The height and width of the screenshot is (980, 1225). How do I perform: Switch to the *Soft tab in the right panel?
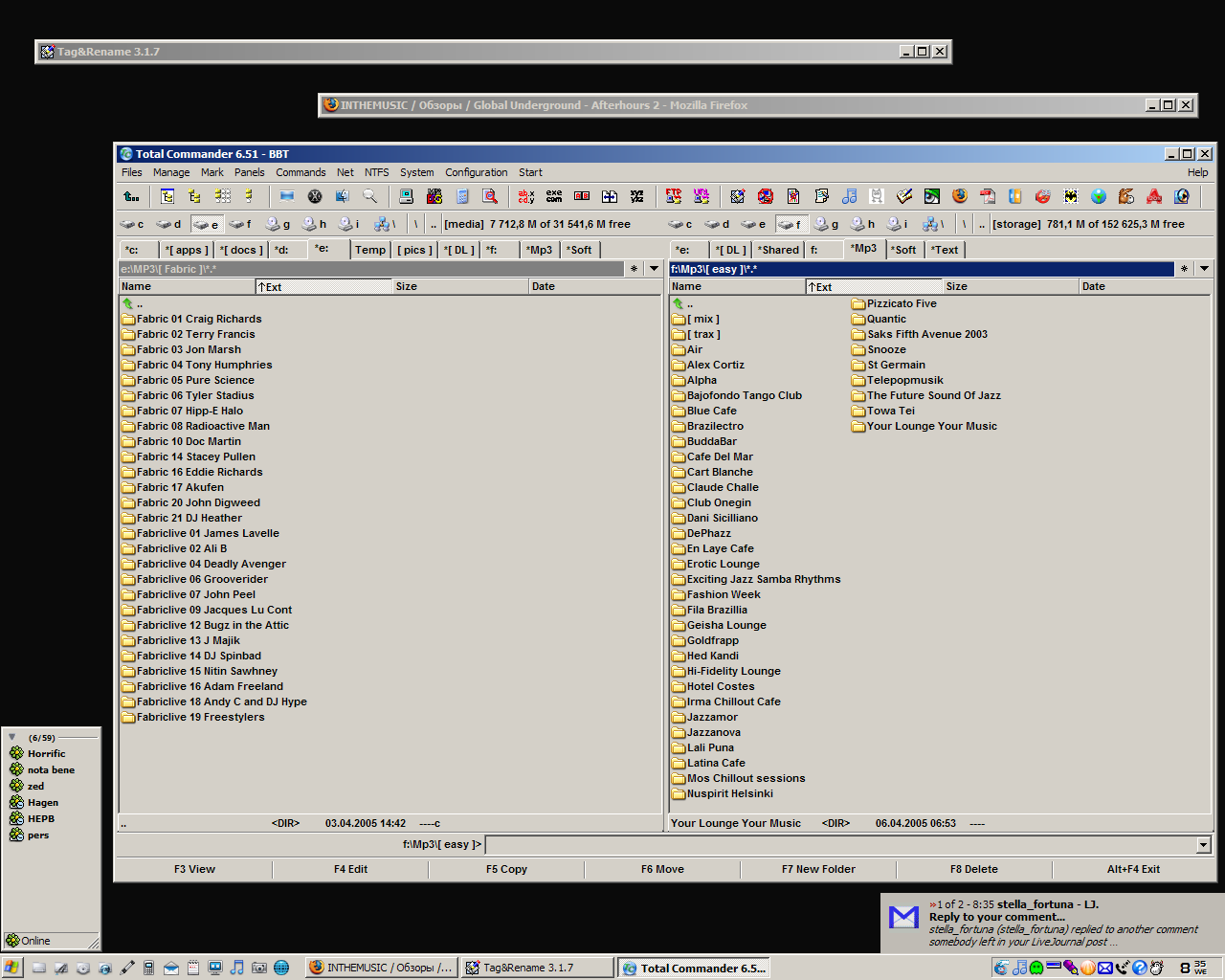coord(903,250)
